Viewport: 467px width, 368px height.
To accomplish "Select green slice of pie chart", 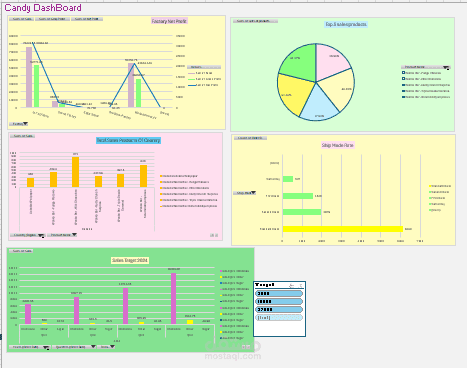I will [x=300, y=62].
